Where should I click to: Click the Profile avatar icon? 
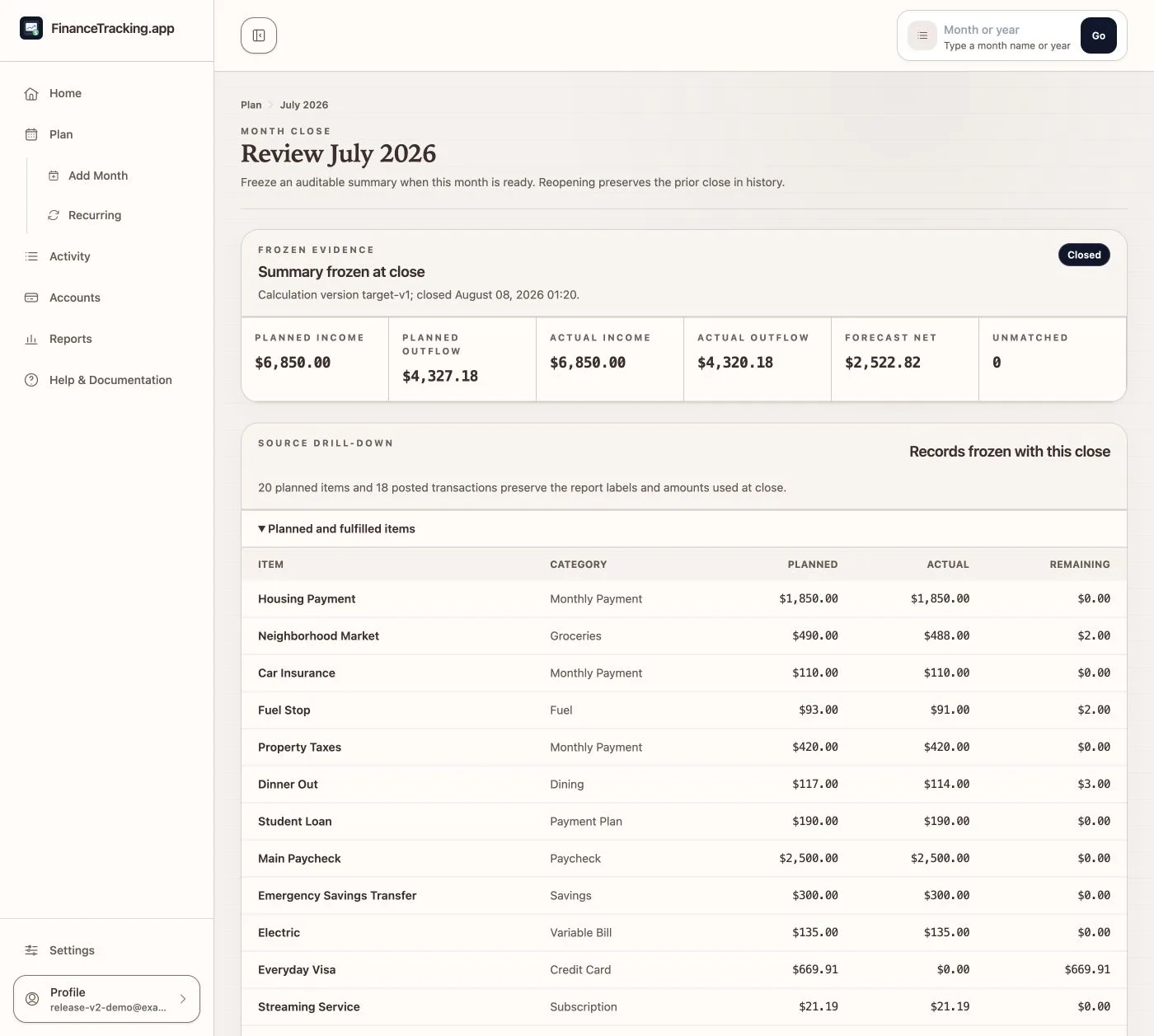coord(32,999)
